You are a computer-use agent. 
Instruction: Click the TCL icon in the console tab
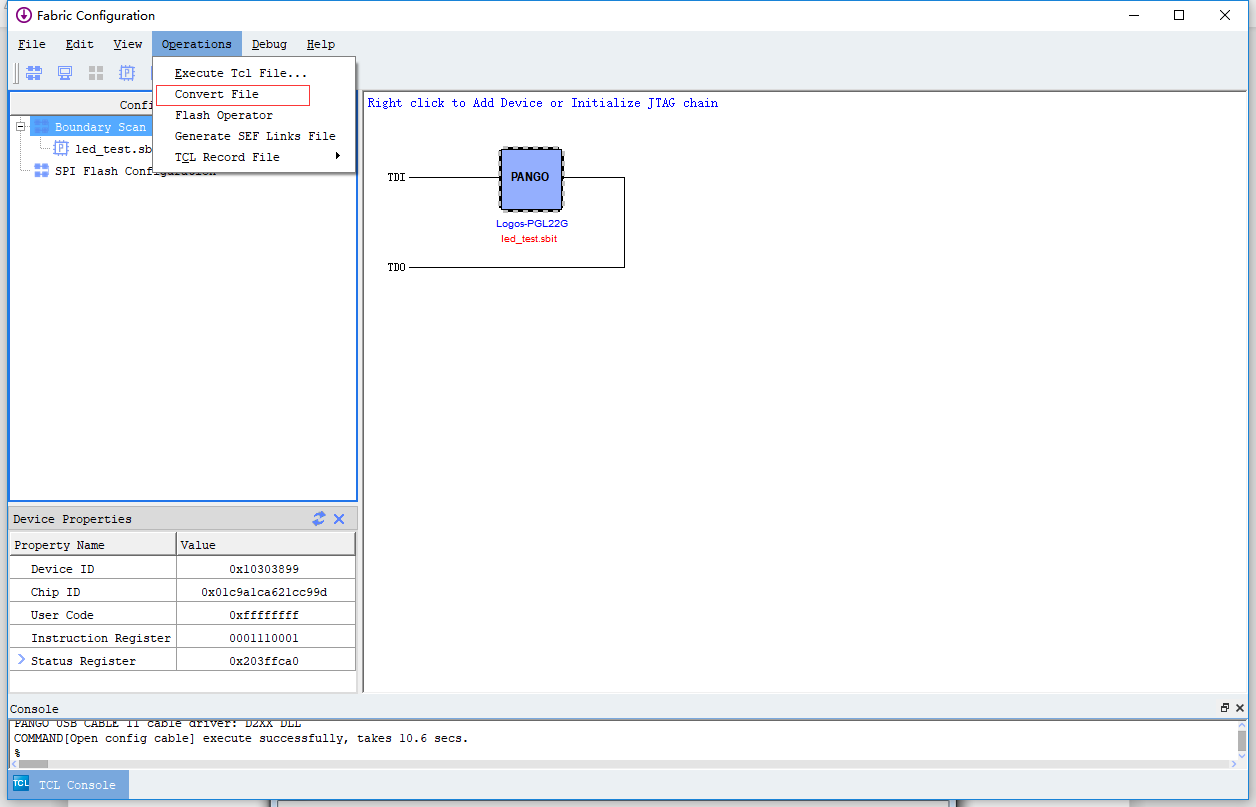[x=21, y=784]
